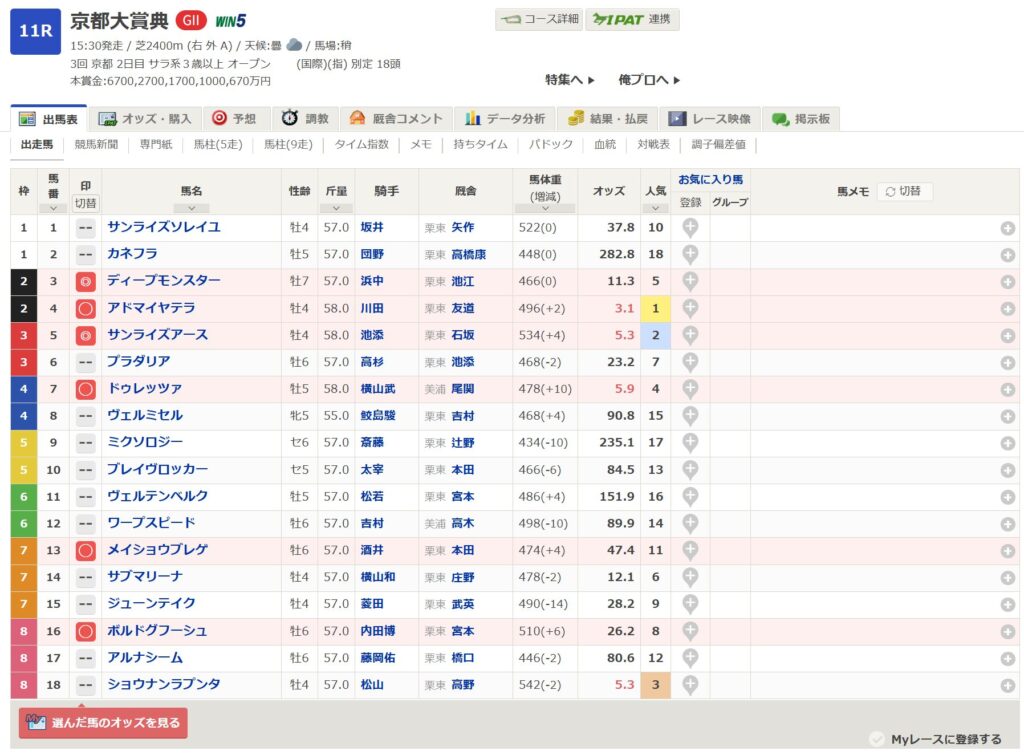Click Myレースに登録する checkmark
The width and height of the screenshot is (1024, 755).
click(x=877, y=739)
